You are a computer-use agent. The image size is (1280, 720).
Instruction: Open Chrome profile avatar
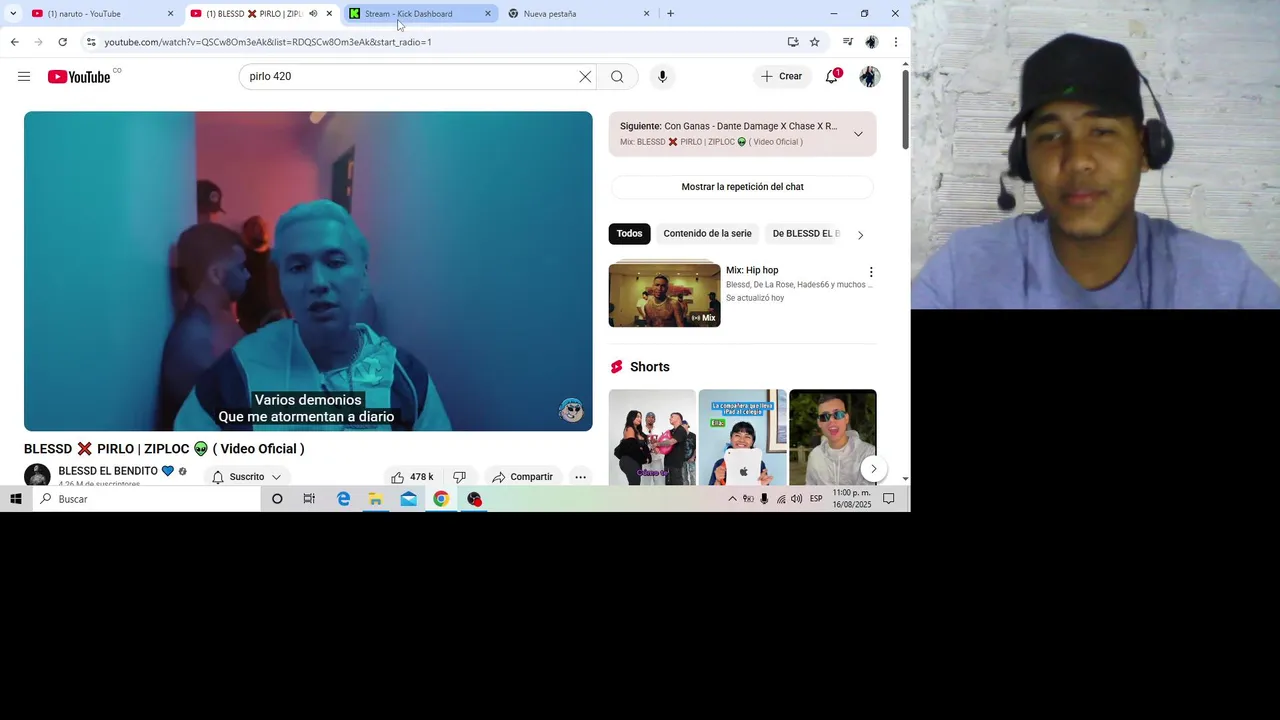tap(871, 42)
